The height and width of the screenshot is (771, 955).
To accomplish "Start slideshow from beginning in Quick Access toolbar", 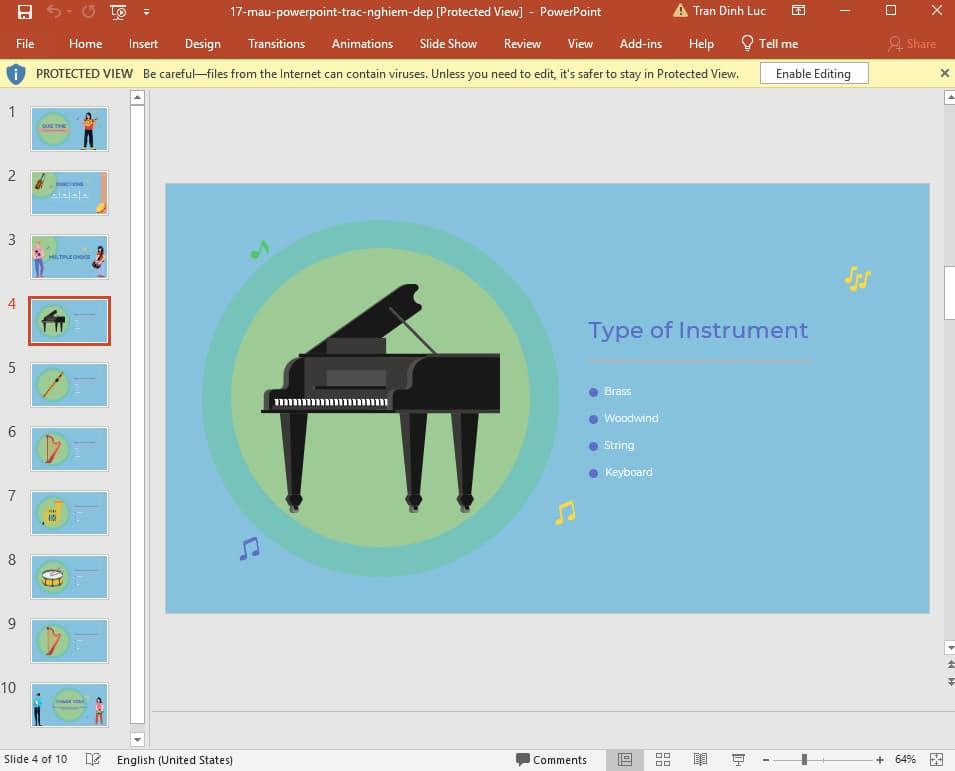I will pos(116,11).
